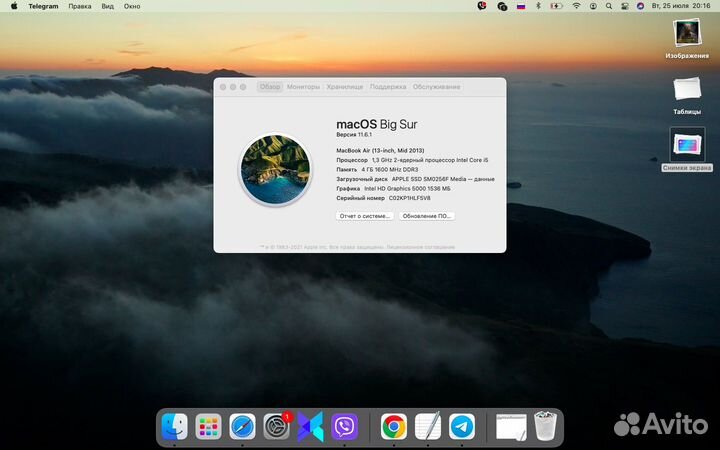The width and height of the screenshot is (720, 450).
Task: Click the macOS Big Sur title
Action: 377,124
